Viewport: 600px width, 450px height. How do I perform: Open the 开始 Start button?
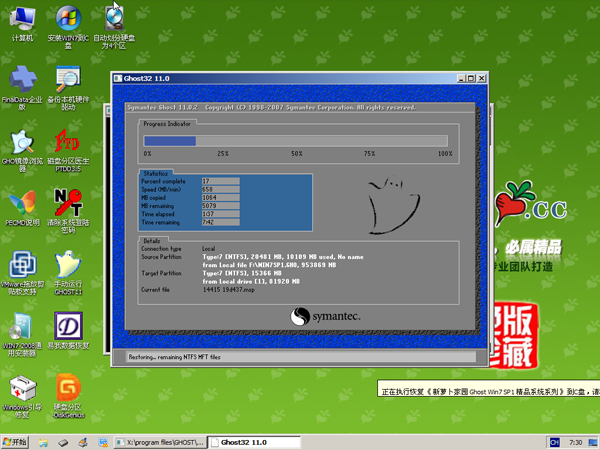click(15, 442)
